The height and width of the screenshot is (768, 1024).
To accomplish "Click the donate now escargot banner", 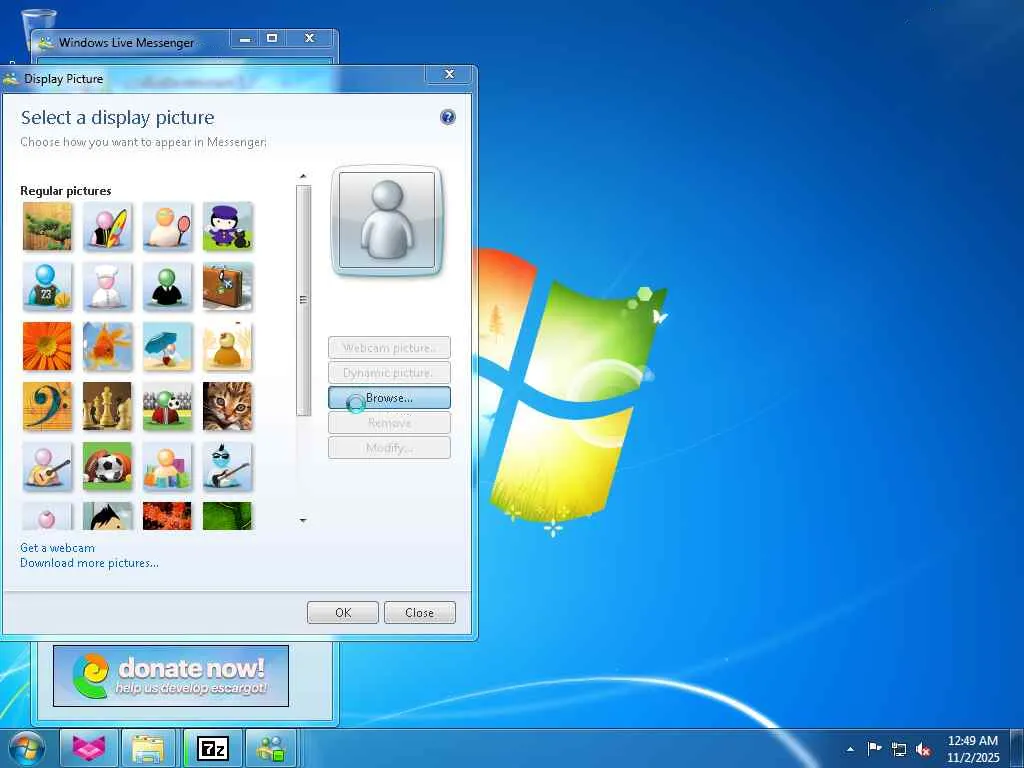I will pos(171,676).
